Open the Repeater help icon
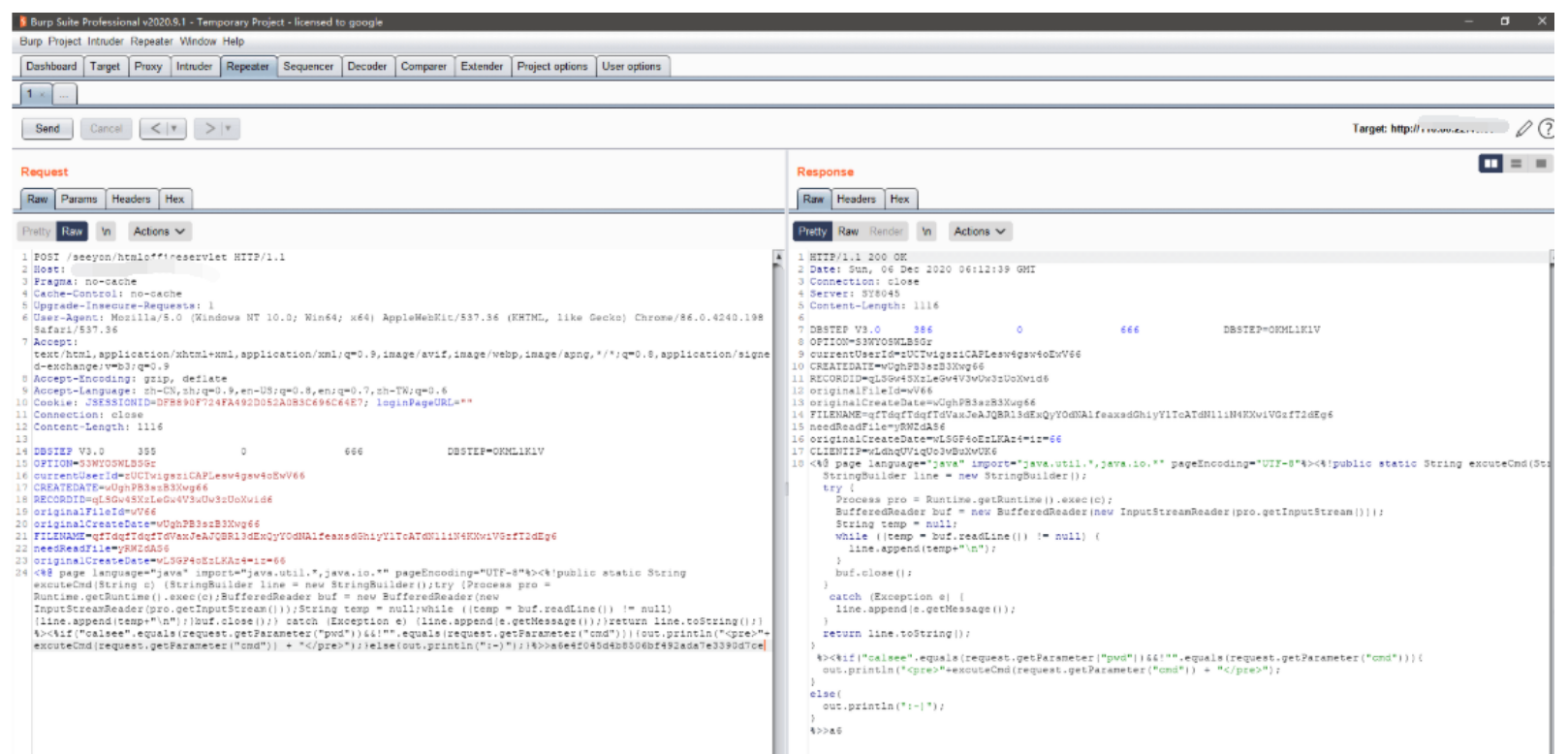The height and width of the screenshot is (754, 1568). pos(1547,128)
